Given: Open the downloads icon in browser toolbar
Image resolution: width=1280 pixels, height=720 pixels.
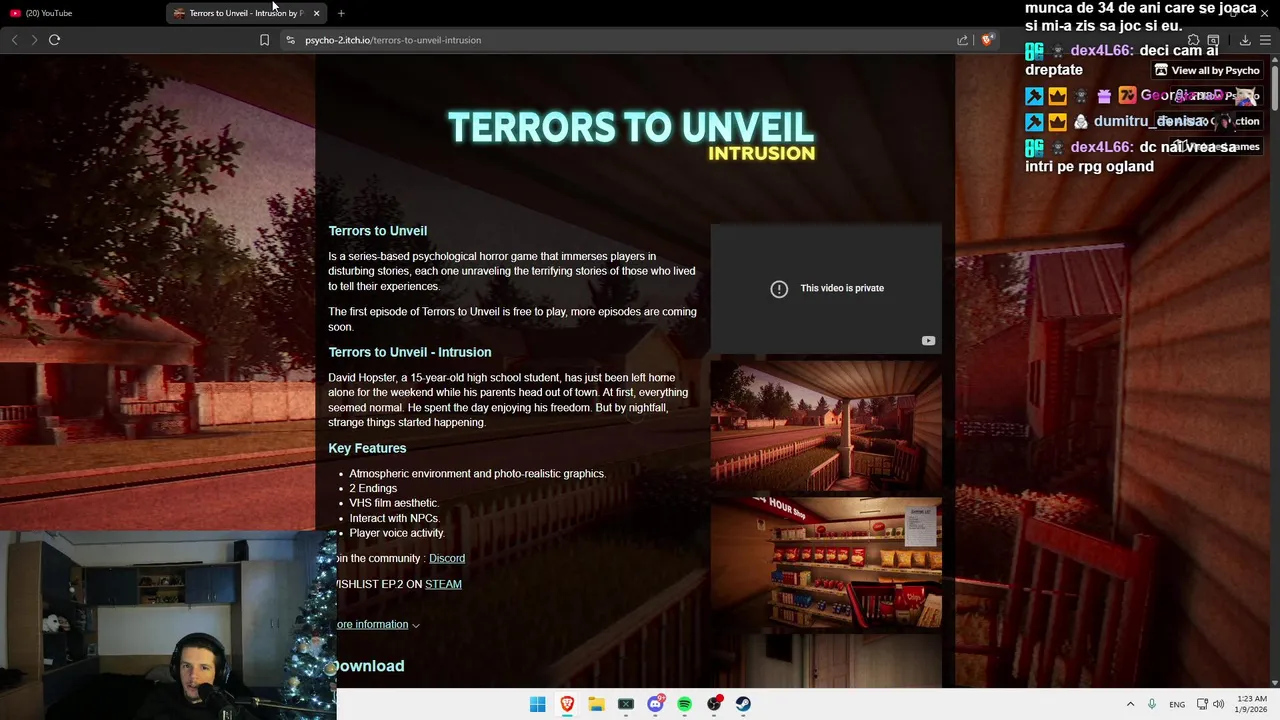Looking at the screenshot, I should pos(1245,40).
